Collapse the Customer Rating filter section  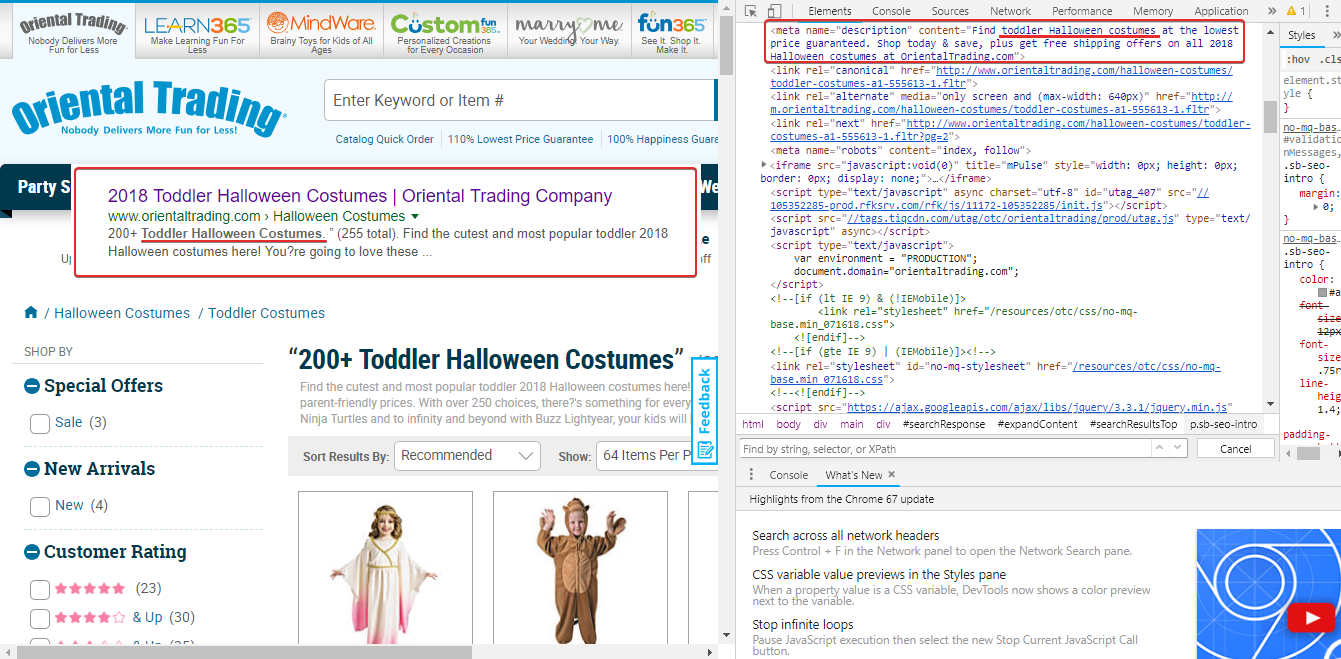click(32, 552)
